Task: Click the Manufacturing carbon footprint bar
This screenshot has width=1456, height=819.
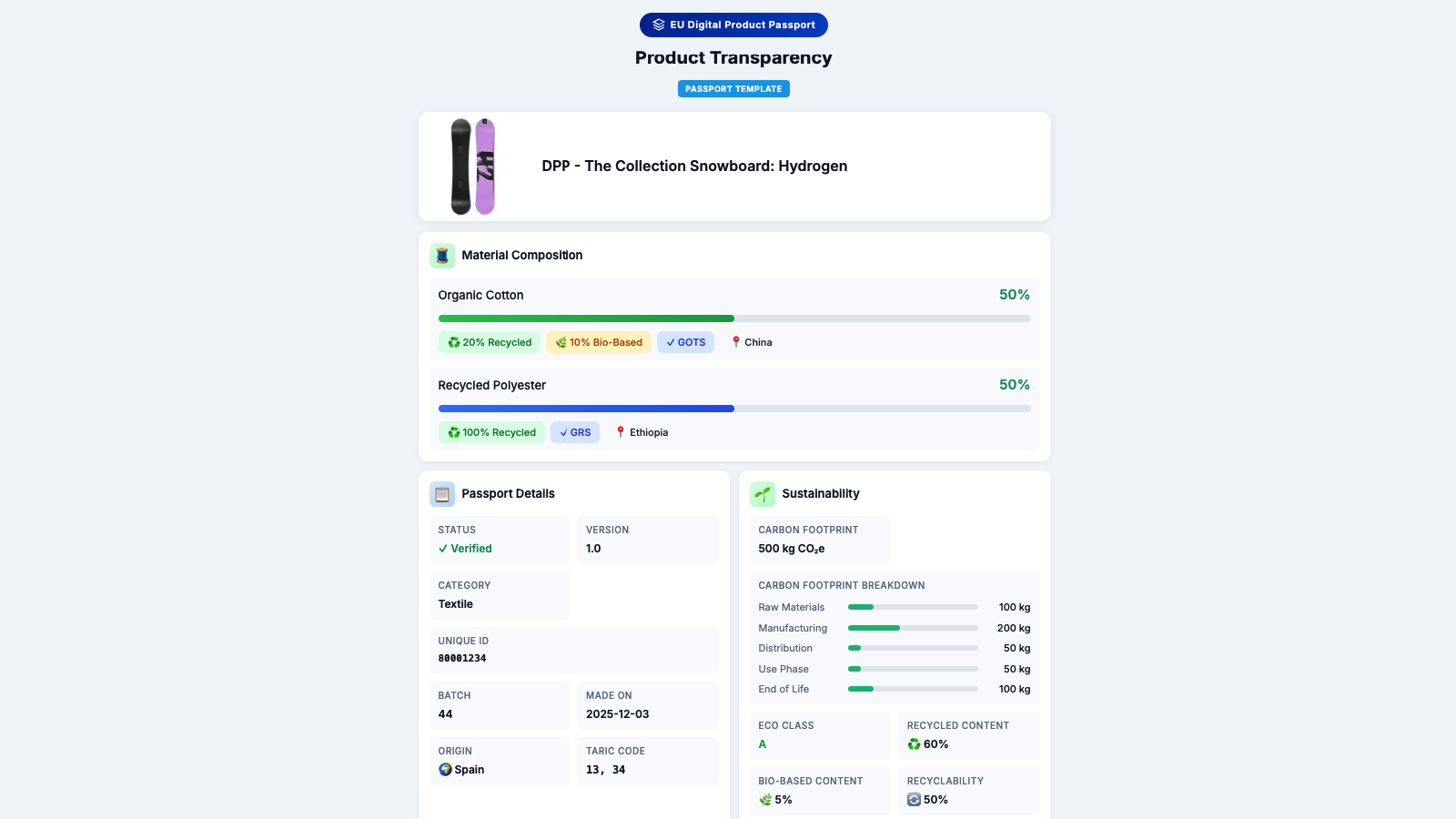Action: click(x=913, y=628)
